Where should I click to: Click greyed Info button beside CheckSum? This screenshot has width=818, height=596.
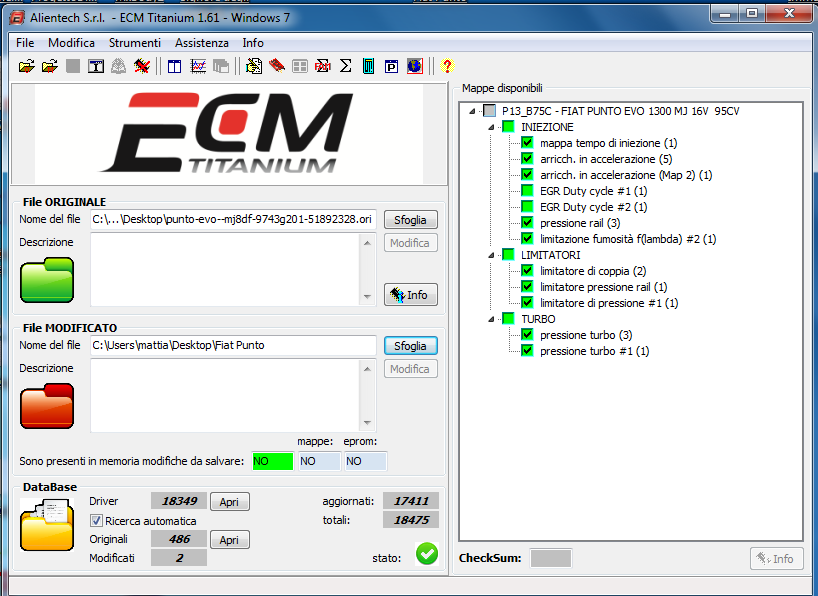tap(776, 558)
